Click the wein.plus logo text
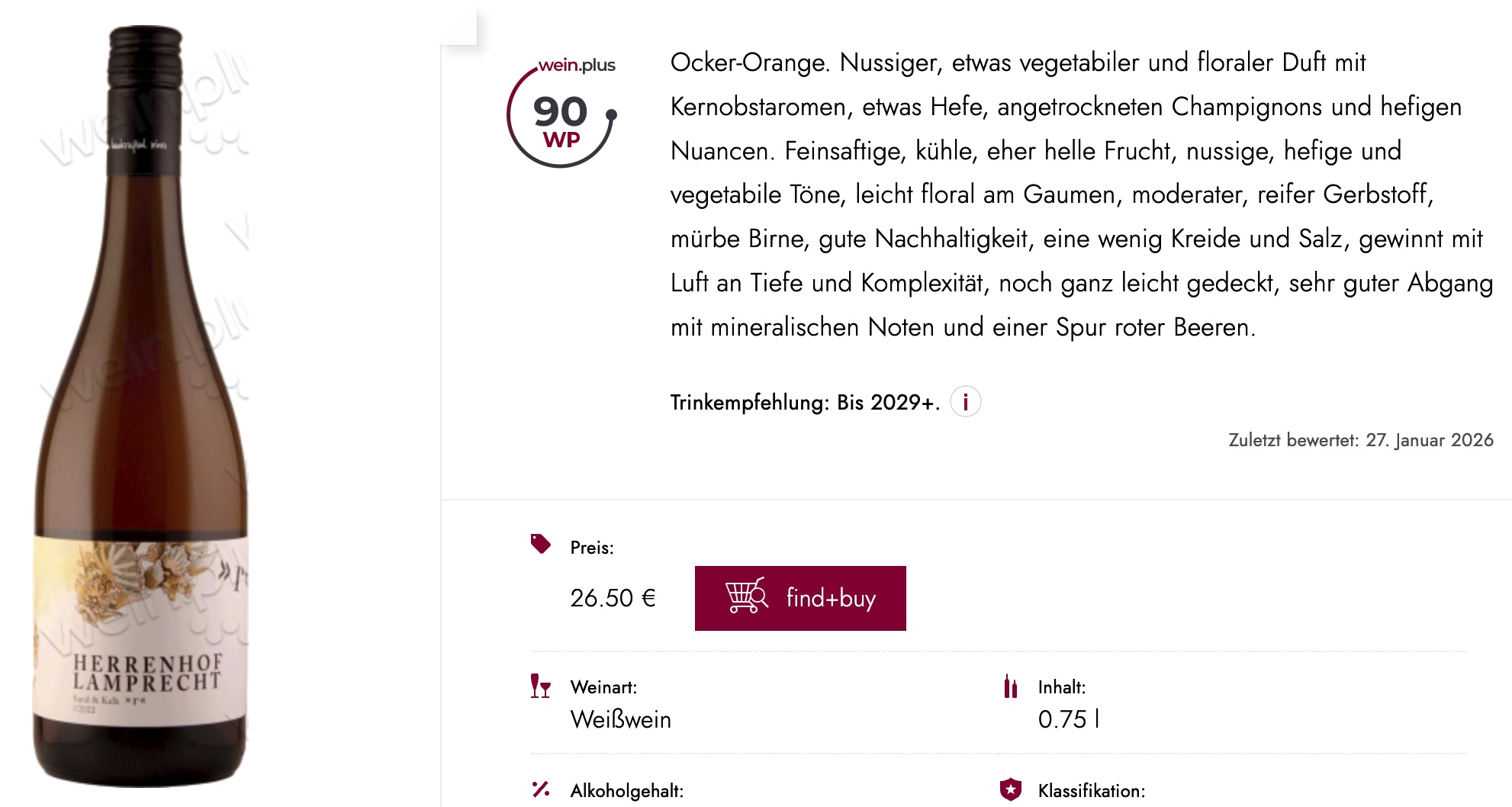The height and width of the screenshot is (807, 1512). [577, 66]
